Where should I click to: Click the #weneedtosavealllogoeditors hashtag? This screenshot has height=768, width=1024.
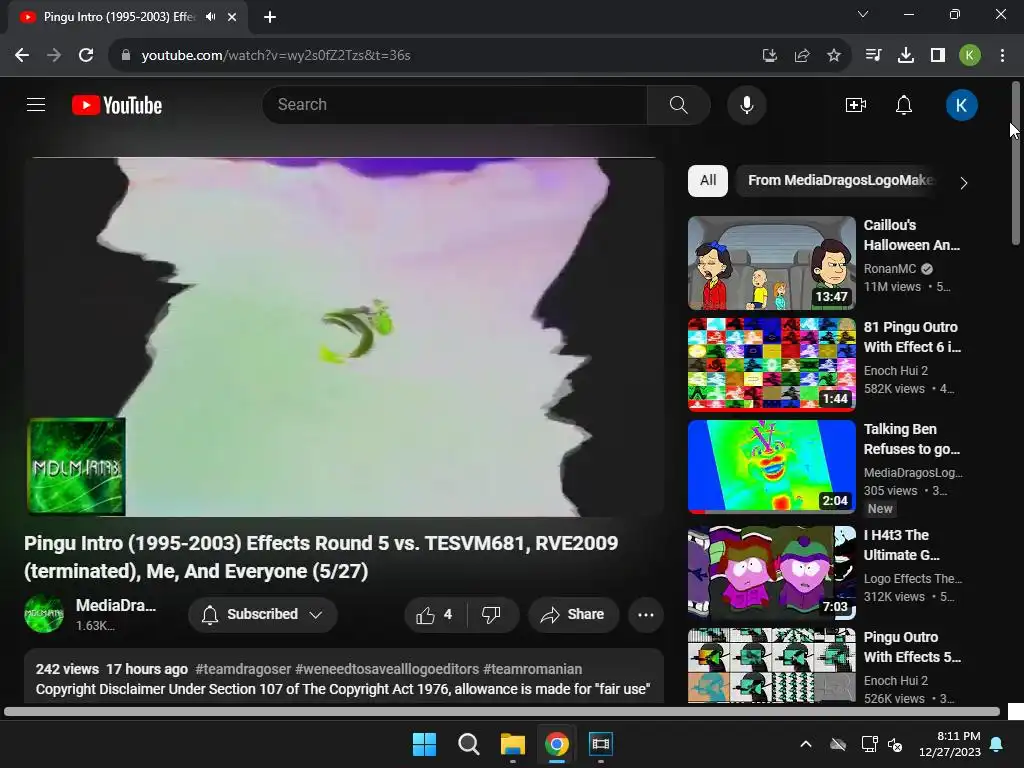point(387,669)
